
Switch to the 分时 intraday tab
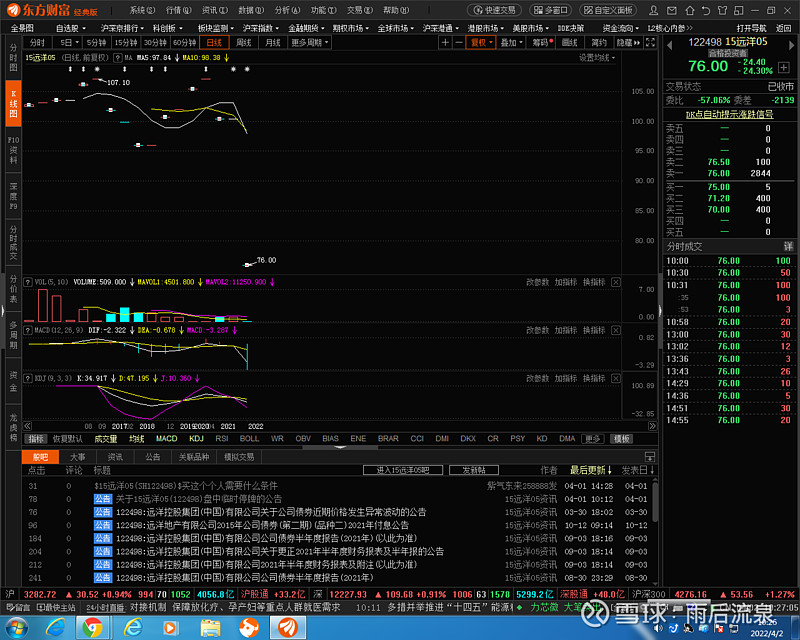(37, 42)
